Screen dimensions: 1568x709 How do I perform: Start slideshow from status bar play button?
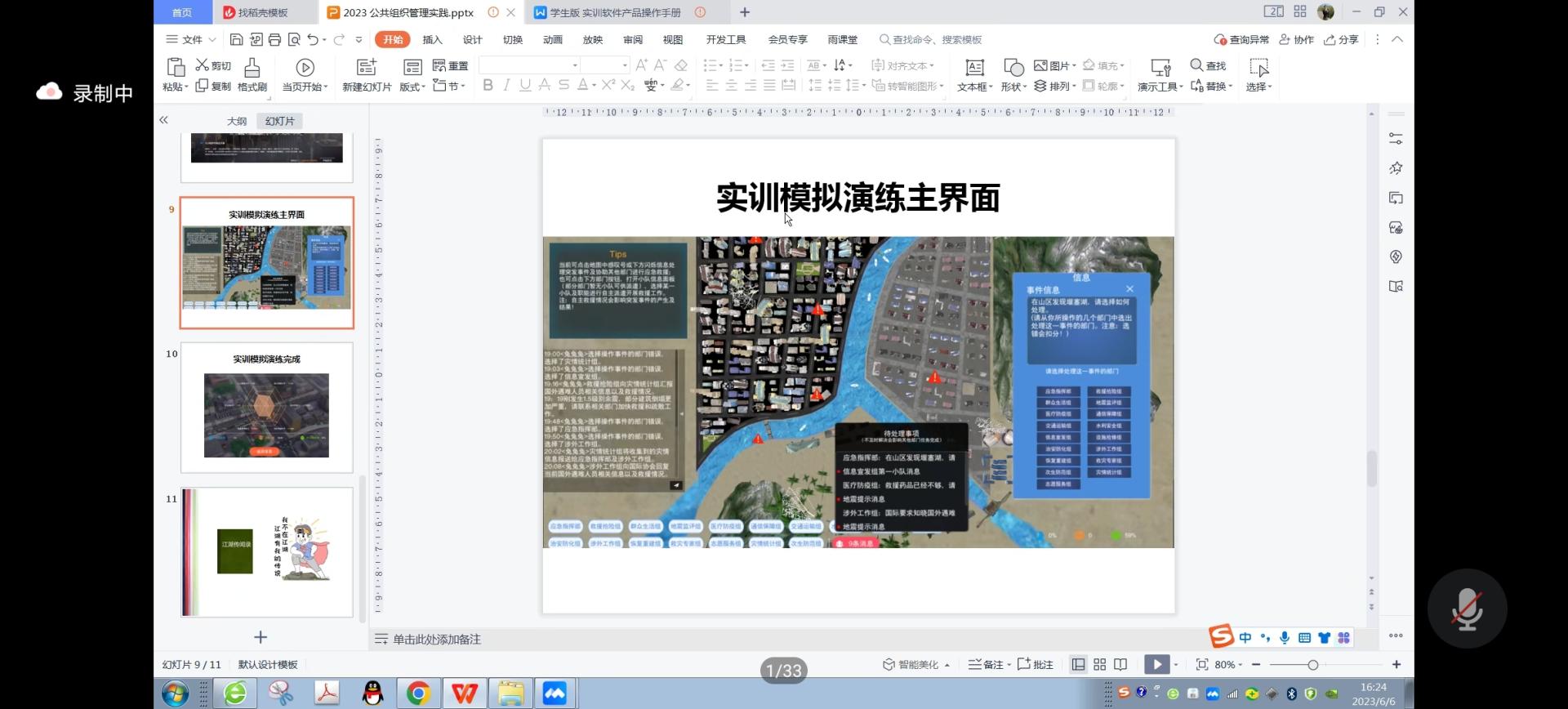pos(1156,665)
